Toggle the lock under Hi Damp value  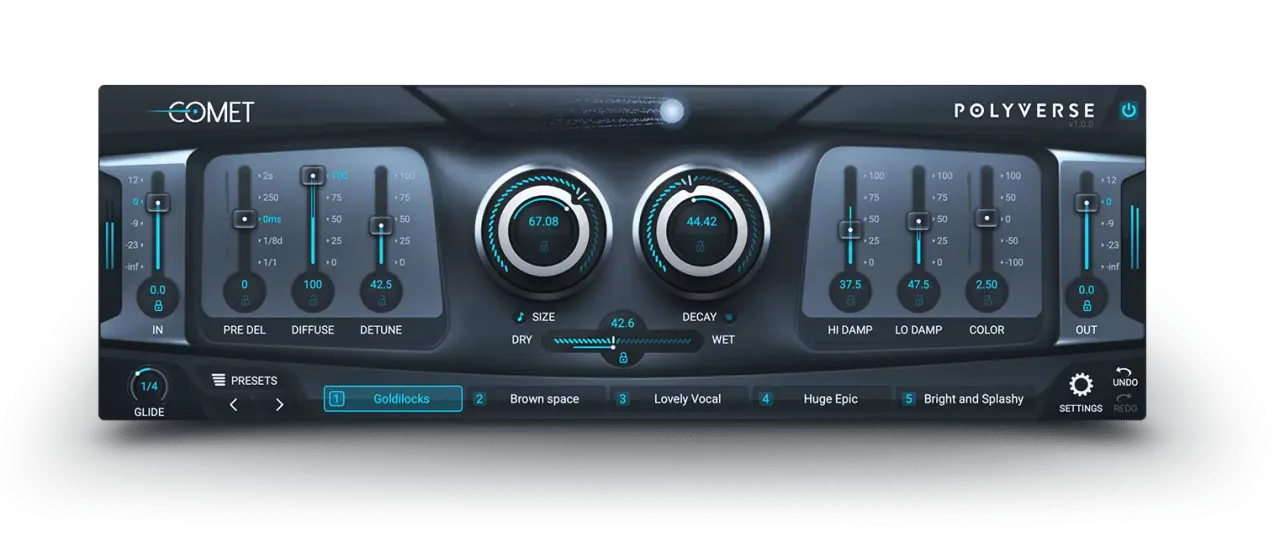point(850,299)
